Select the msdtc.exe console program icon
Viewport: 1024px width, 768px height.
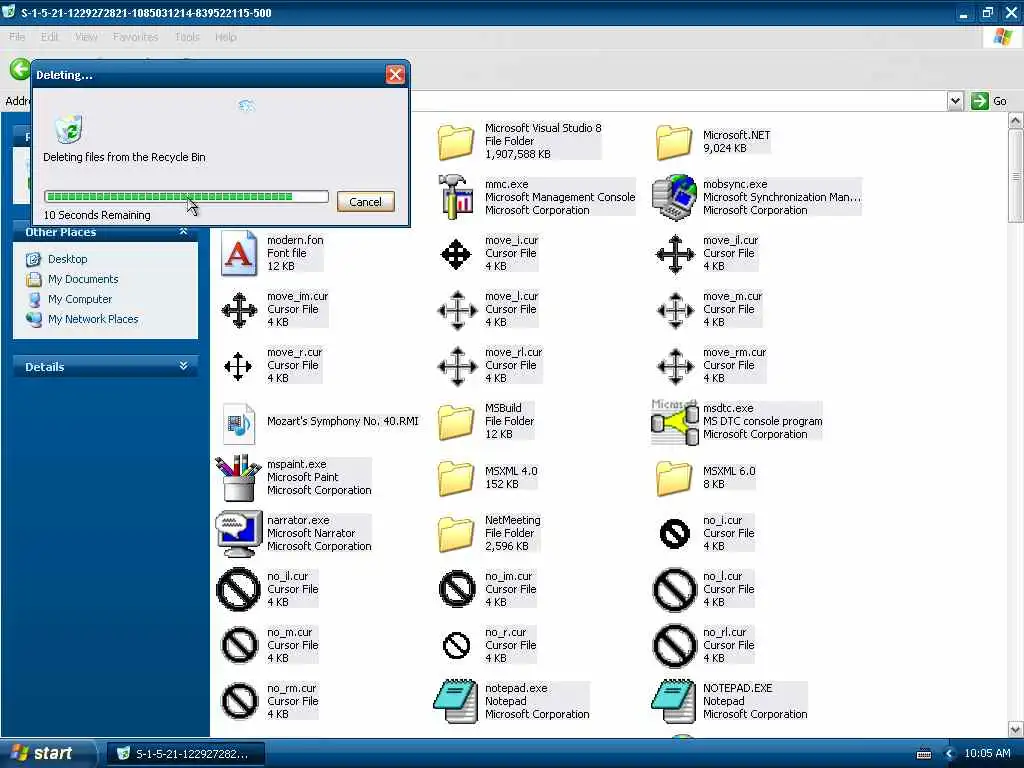pos(674,422)
